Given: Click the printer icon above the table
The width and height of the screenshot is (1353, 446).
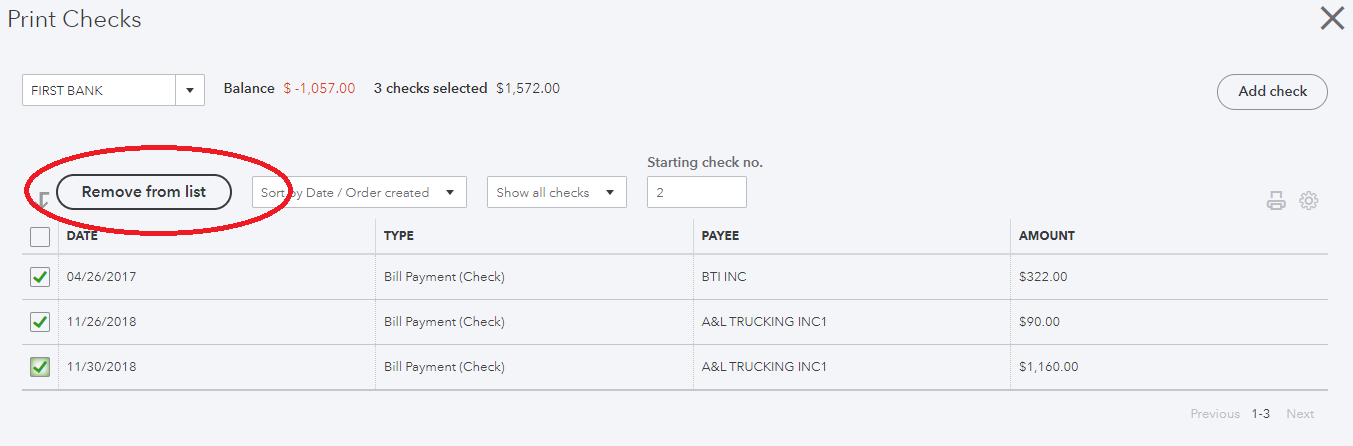Looking at the screenshot, I should click(x=1276, y=201).
